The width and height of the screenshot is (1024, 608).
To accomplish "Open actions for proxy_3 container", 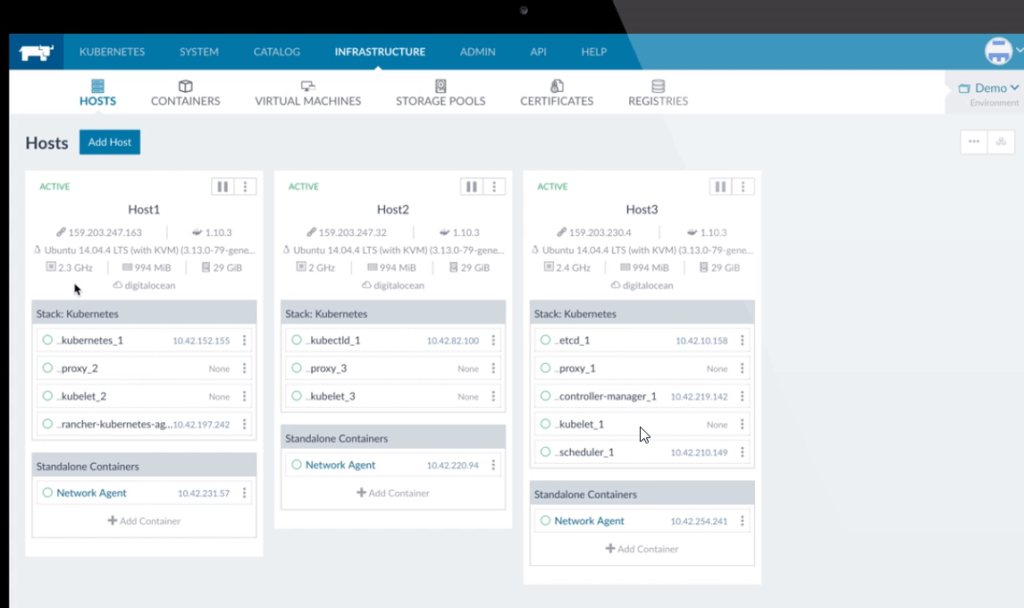I will click(x=493, y=368).
